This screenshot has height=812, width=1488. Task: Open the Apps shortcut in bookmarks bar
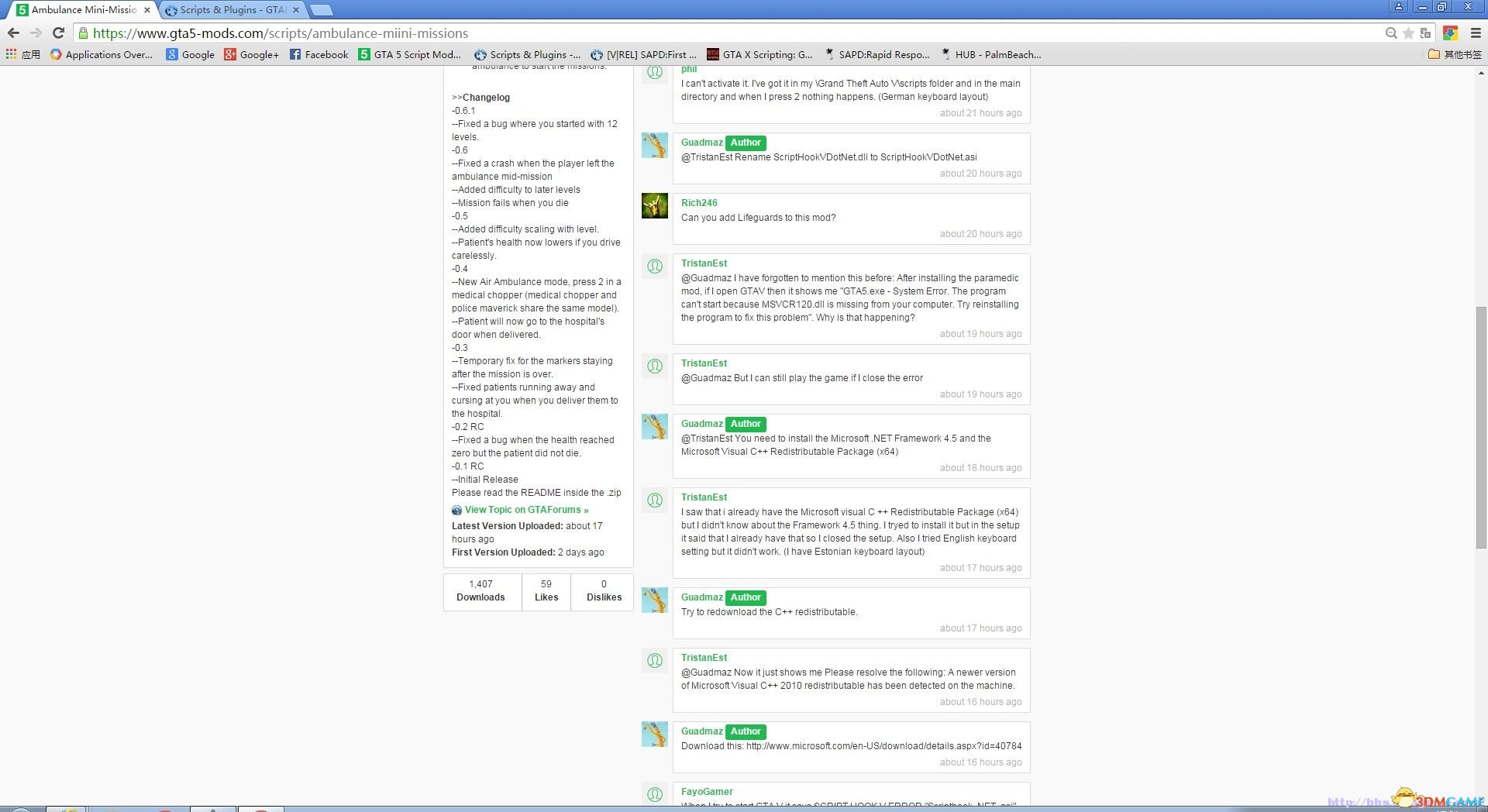[22, 54]
